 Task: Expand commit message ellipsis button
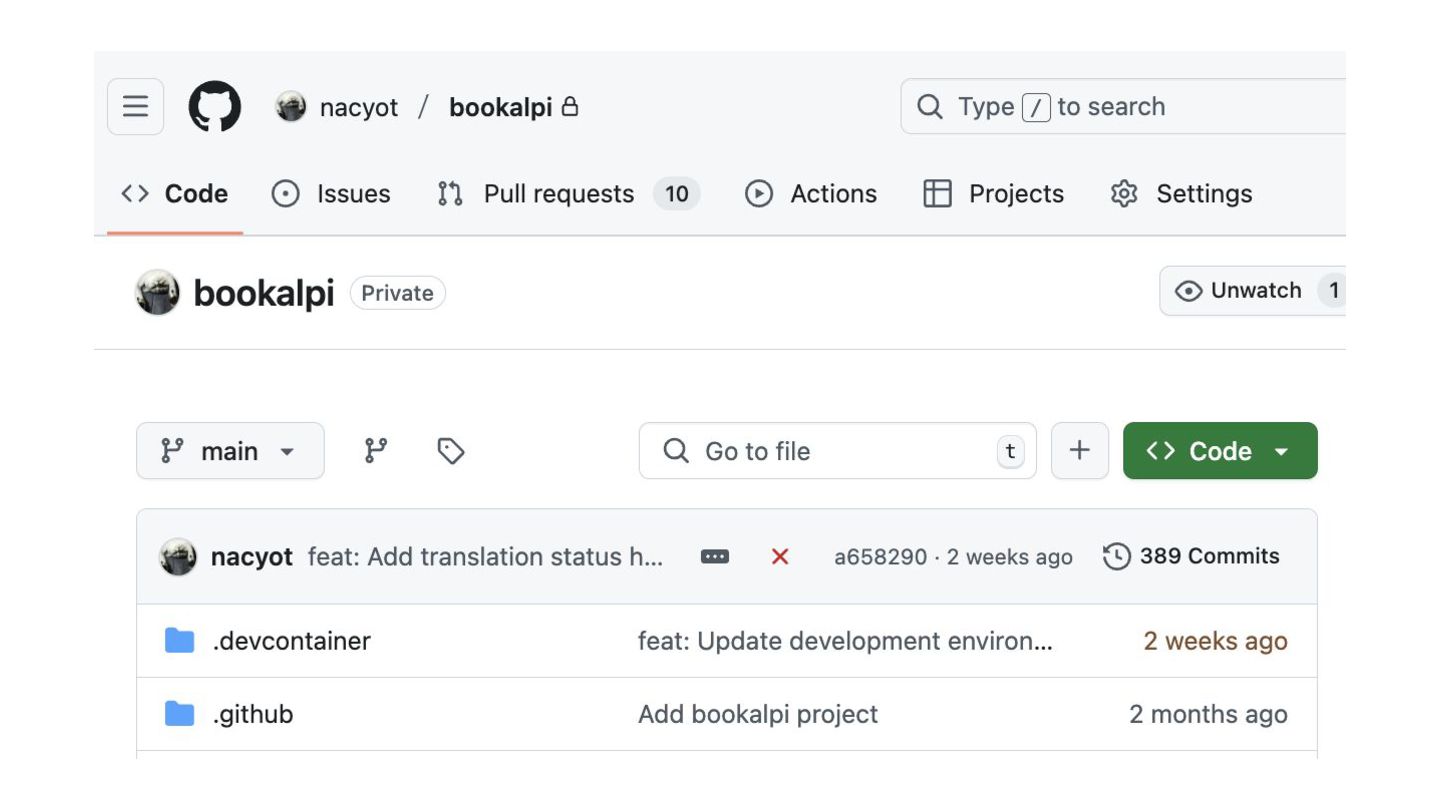tap(715, 557)
